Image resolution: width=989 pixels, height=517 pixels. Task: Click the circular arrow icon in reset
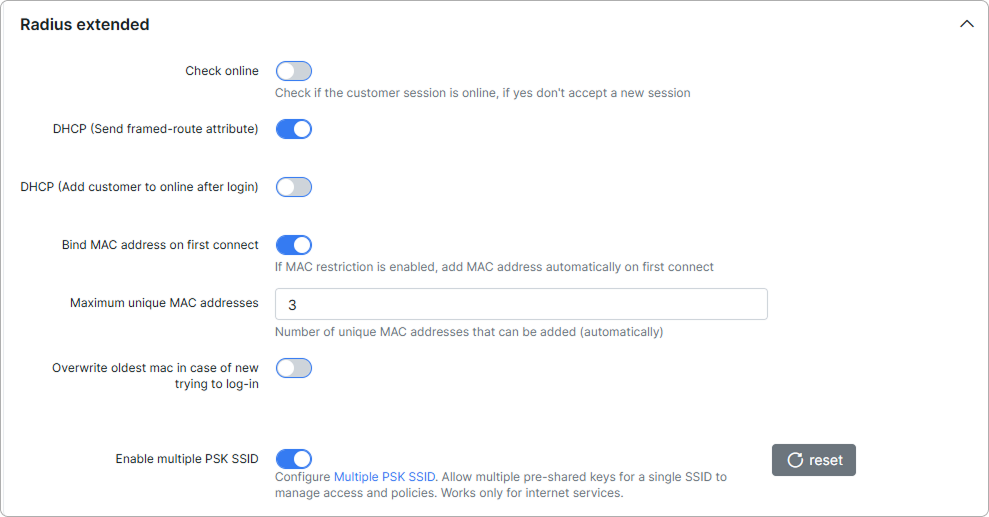coord(795,460)
